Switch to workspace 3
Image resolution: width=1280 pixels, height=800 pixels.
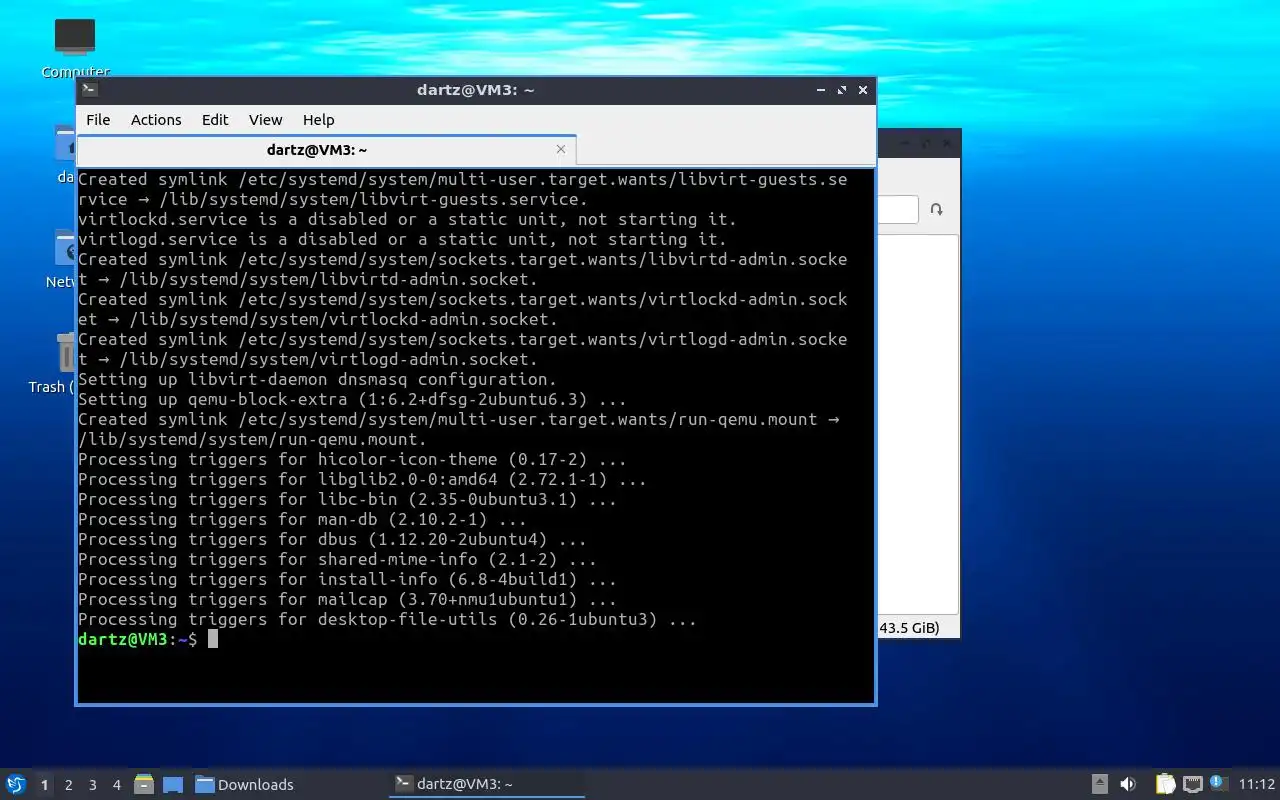92,785
